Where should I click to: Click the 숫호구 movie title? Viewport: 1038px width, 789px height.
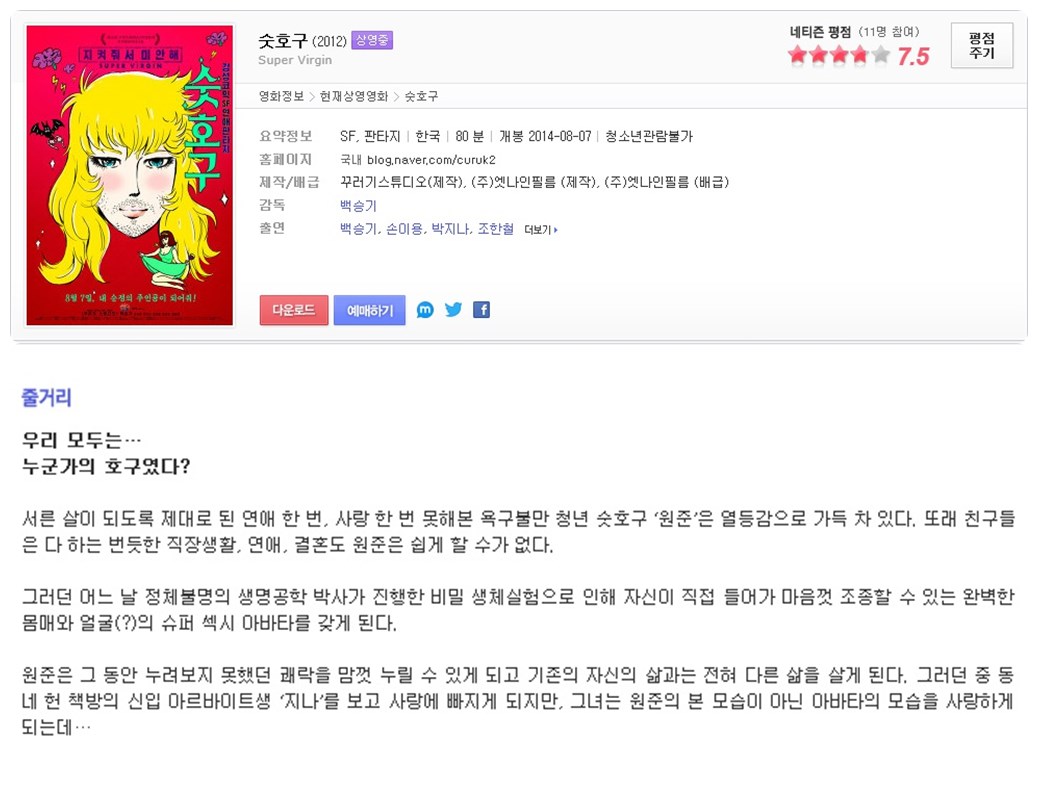(x=283, y=41)
